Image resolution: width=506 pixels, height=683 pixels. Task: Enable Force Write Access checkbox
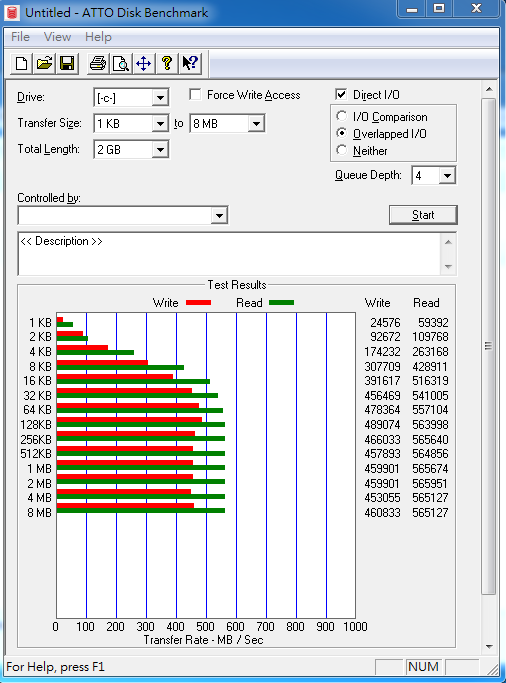click(196, 95)
